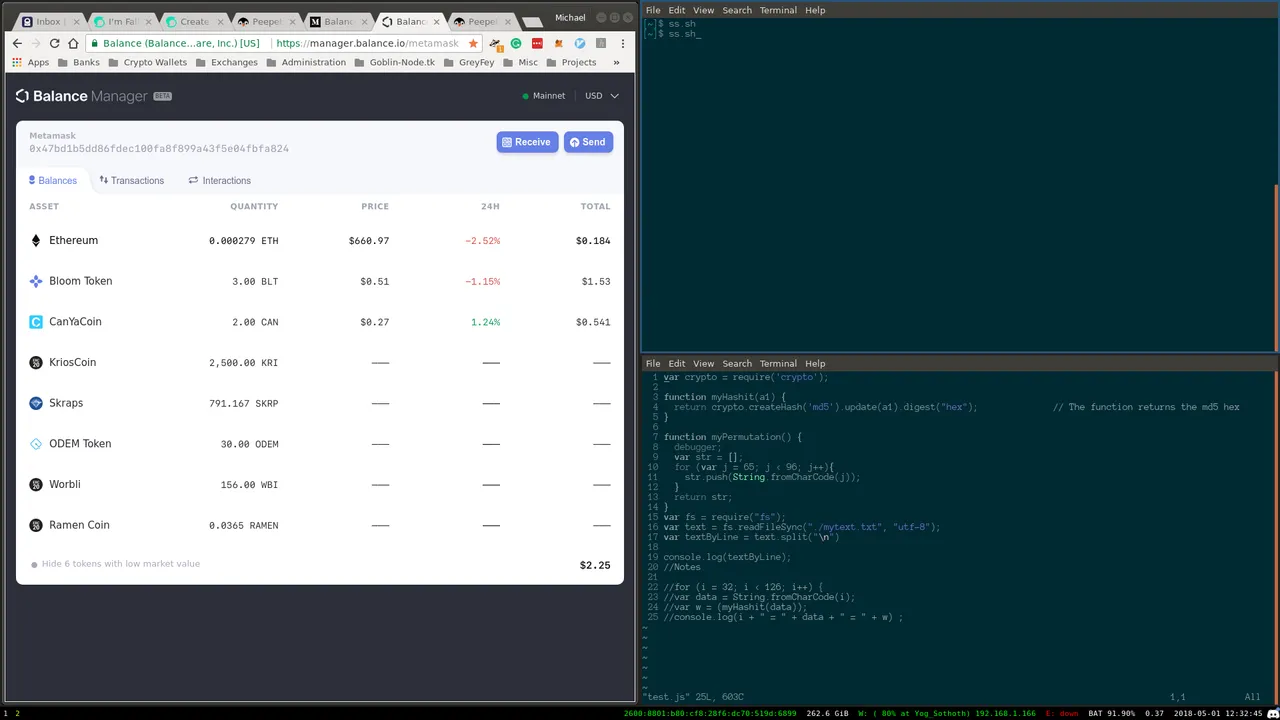Click the top terminal scrollbar
This screenshot has height=720, width=1280.
(1276, 266)
